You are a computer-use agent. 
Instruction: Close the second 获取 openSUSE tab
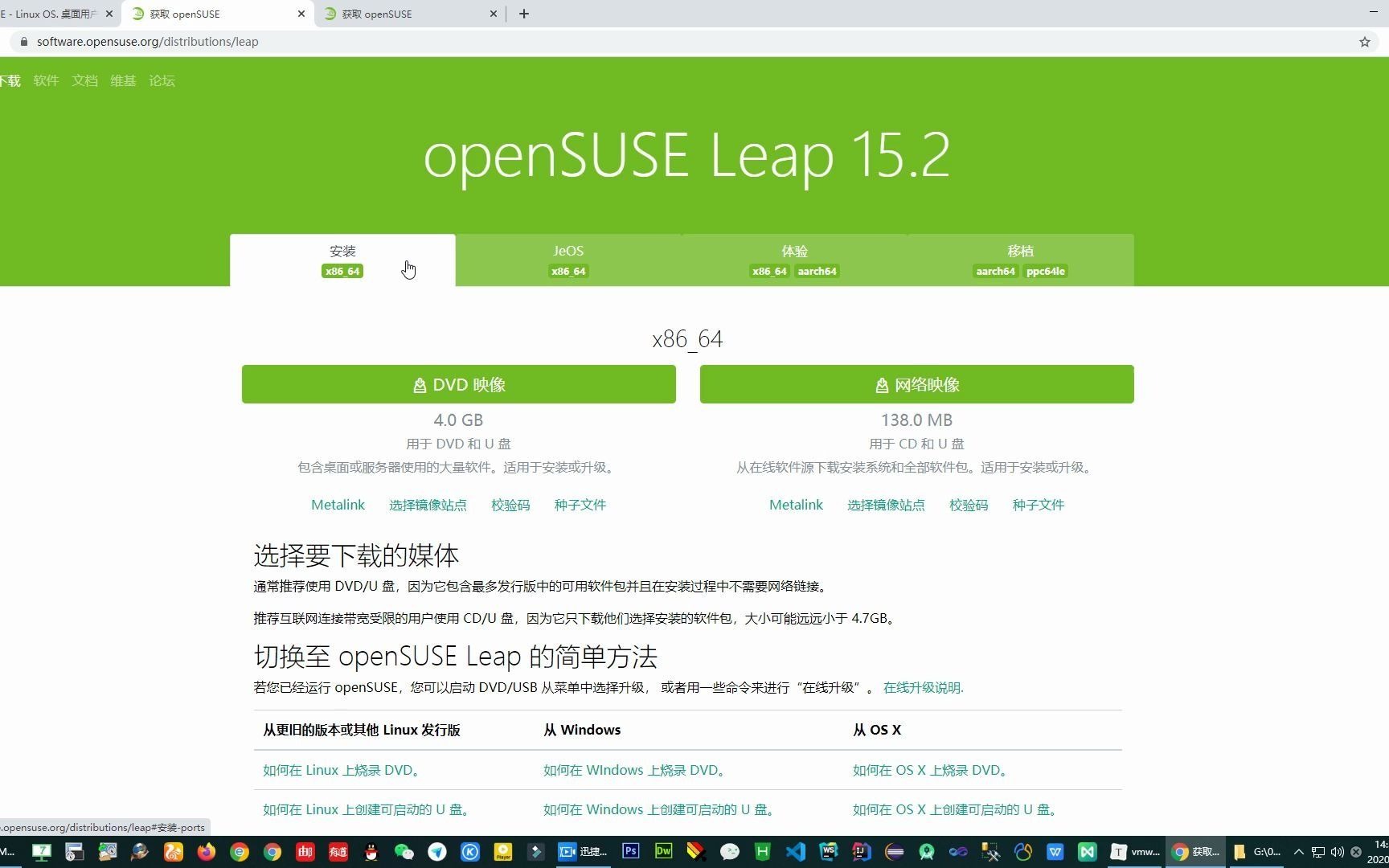pos(494,14)
